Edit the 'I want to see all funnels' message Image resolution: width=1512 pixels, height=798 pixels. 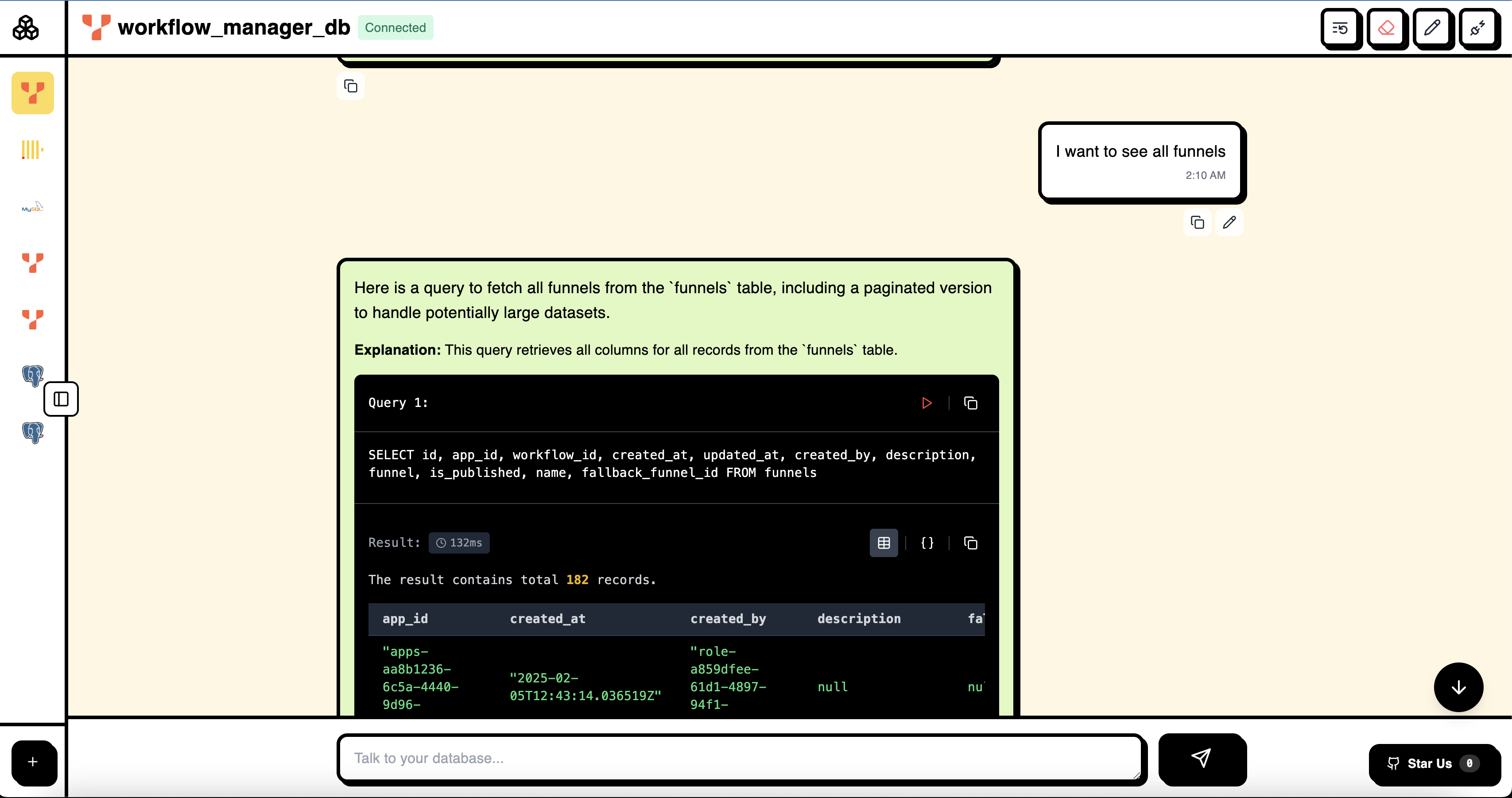tap(1229, 222)
